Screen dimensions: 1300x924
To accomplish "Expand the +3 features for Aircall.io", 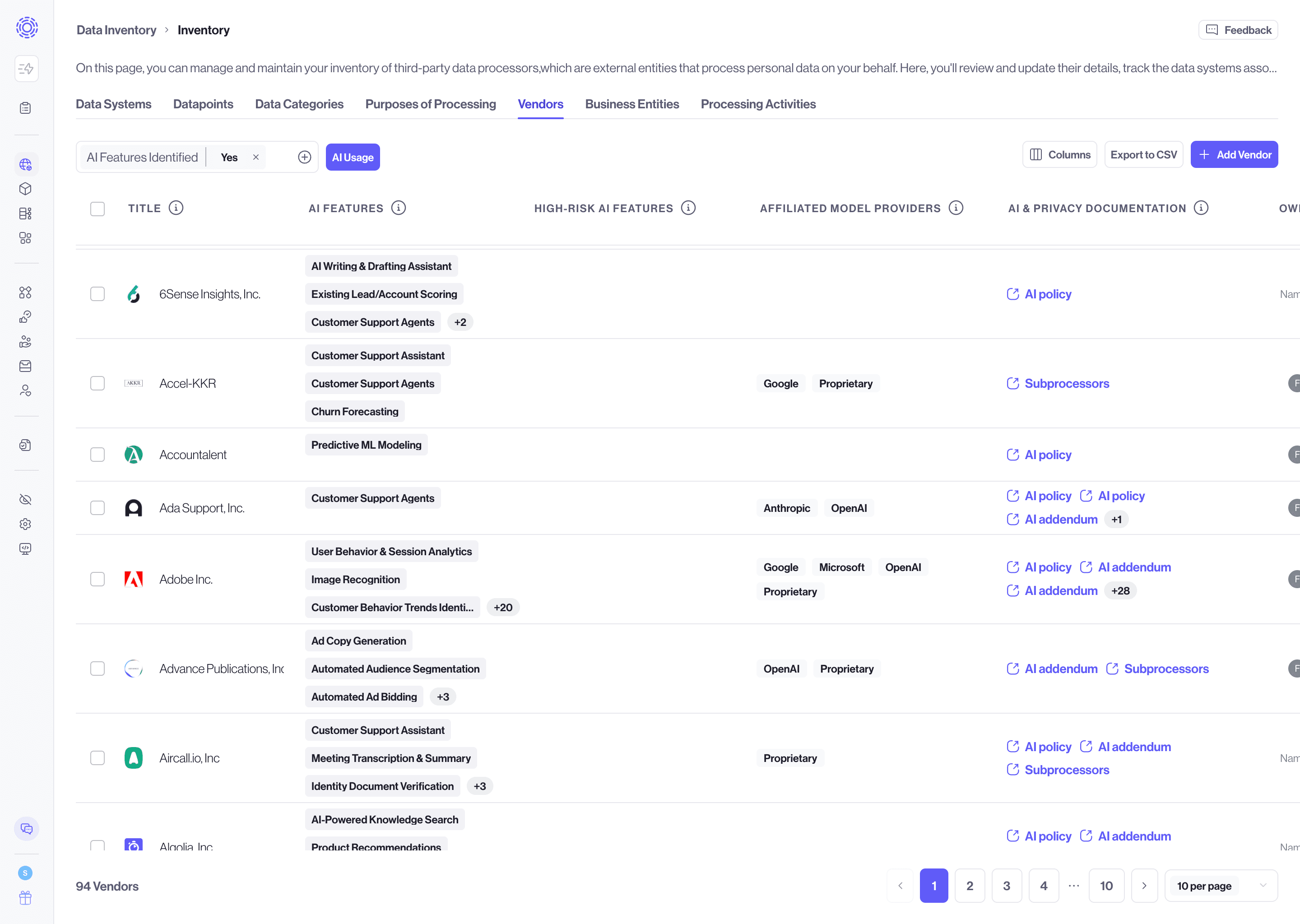I will (x=480, y=786).
